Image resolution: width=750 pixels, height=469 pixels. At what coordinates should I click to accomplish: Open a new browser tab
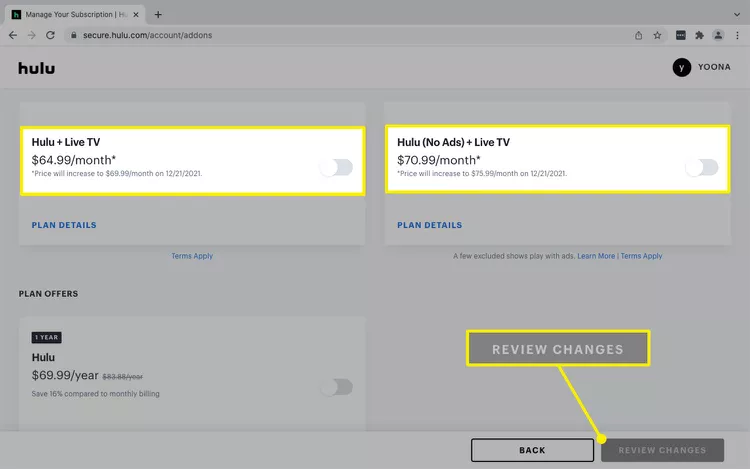158,15
